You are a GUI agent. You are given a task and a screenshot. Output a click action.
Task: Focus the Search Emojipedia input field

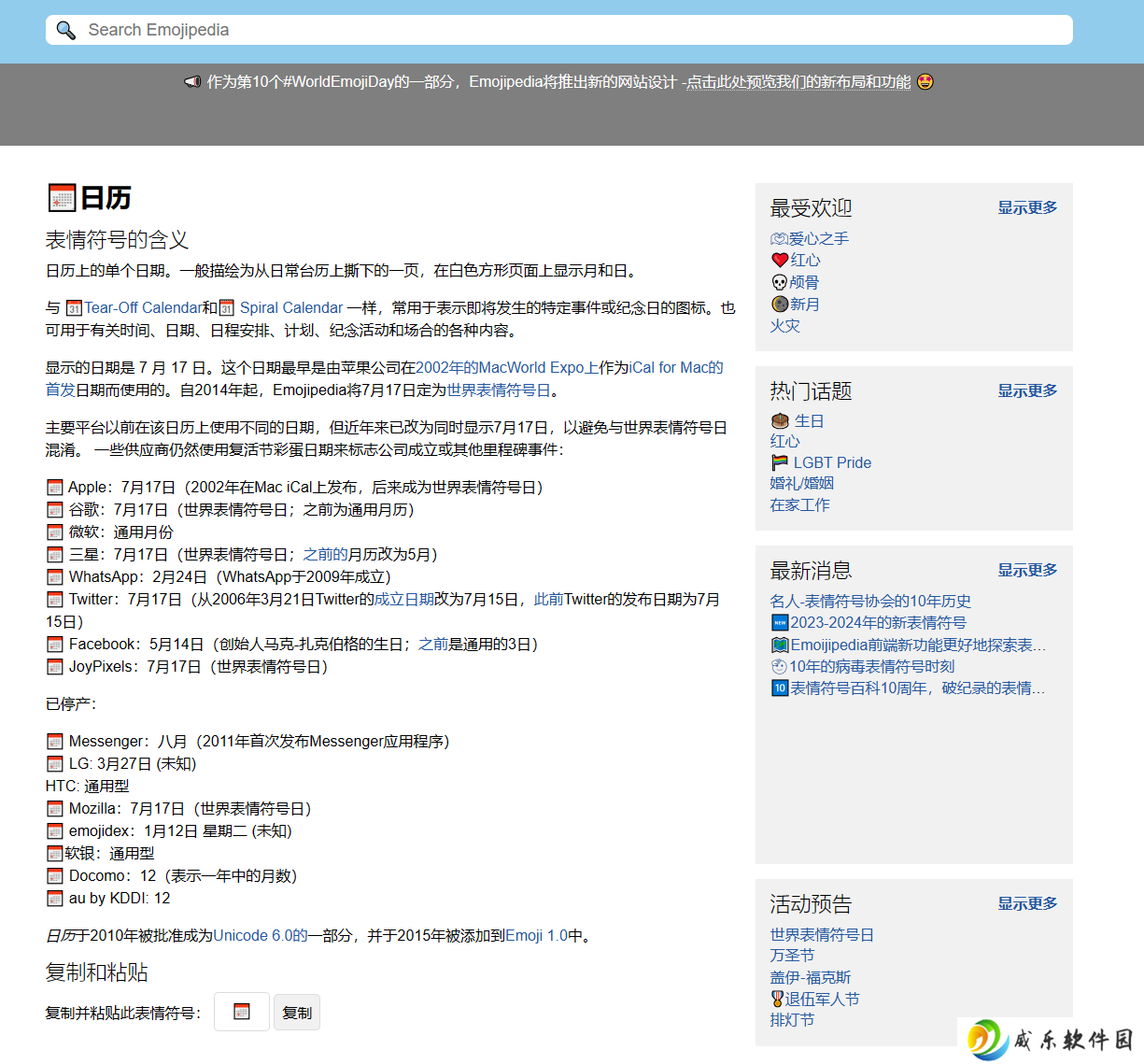pos(559,30)
